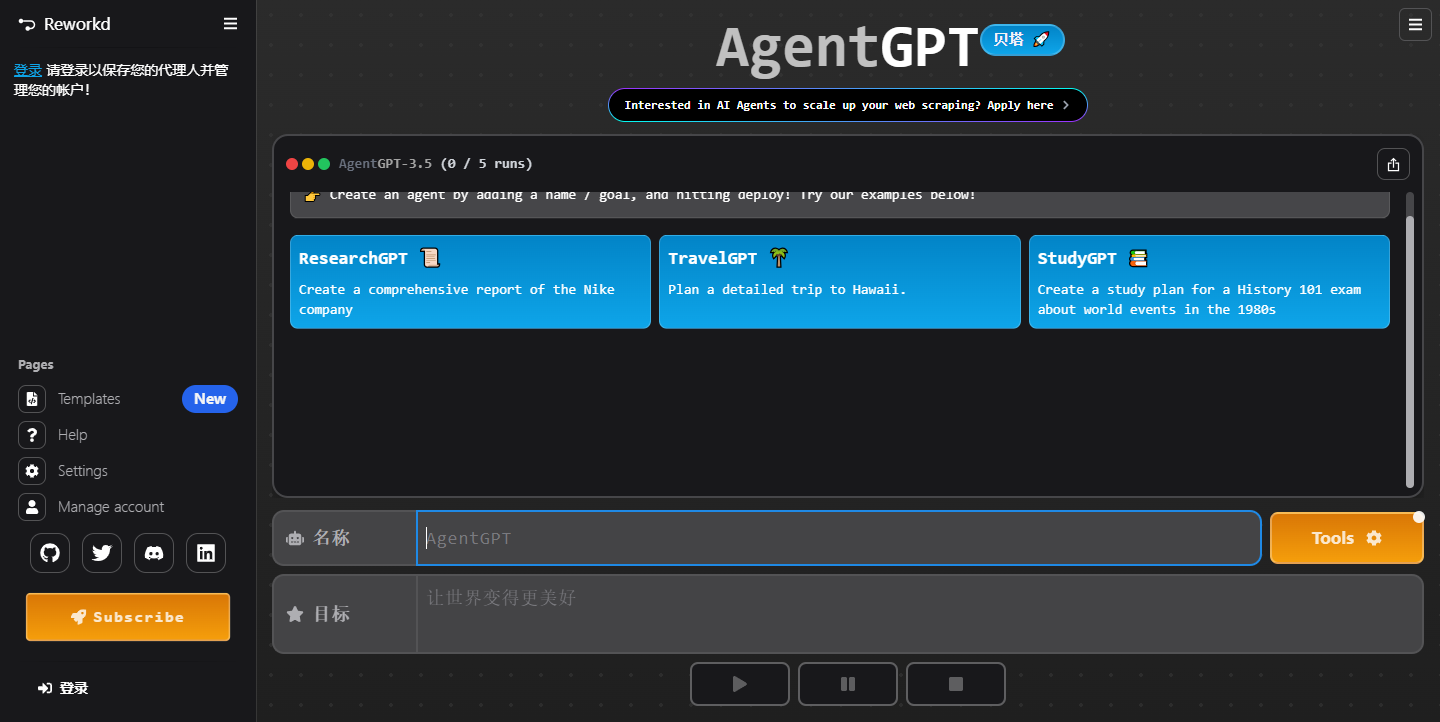
Task: Click the AgentGPT-3.5 (0 / 5 runs) label
Action: [x=436, y=164]
